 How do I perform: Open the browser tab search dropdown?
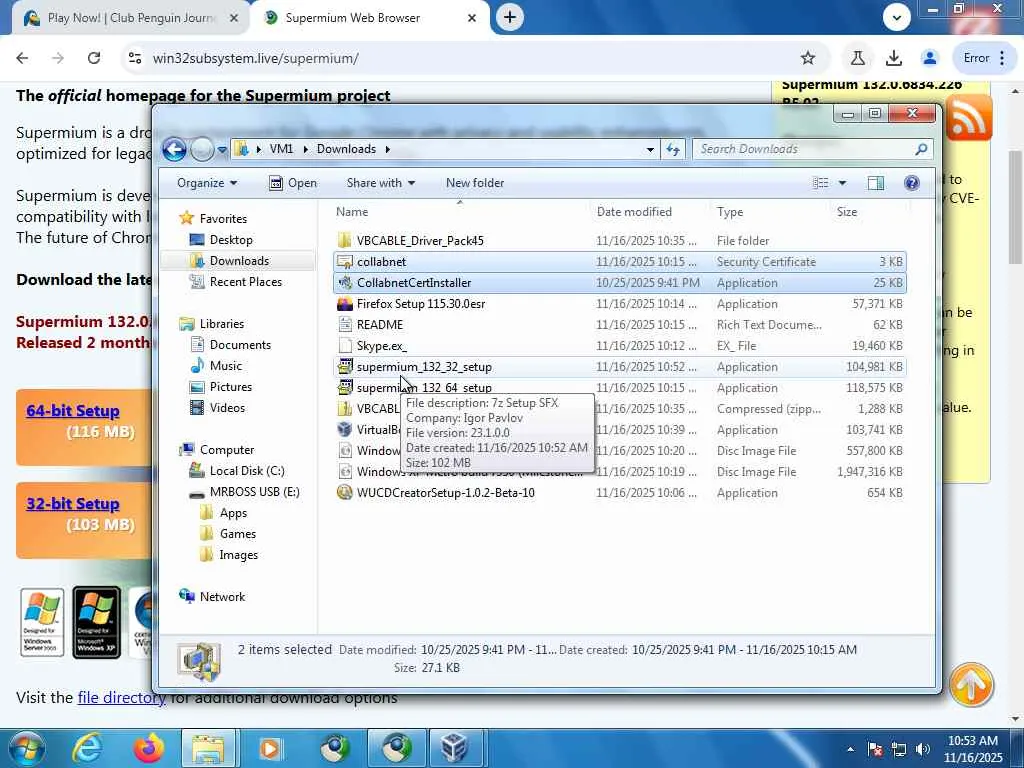897,18
